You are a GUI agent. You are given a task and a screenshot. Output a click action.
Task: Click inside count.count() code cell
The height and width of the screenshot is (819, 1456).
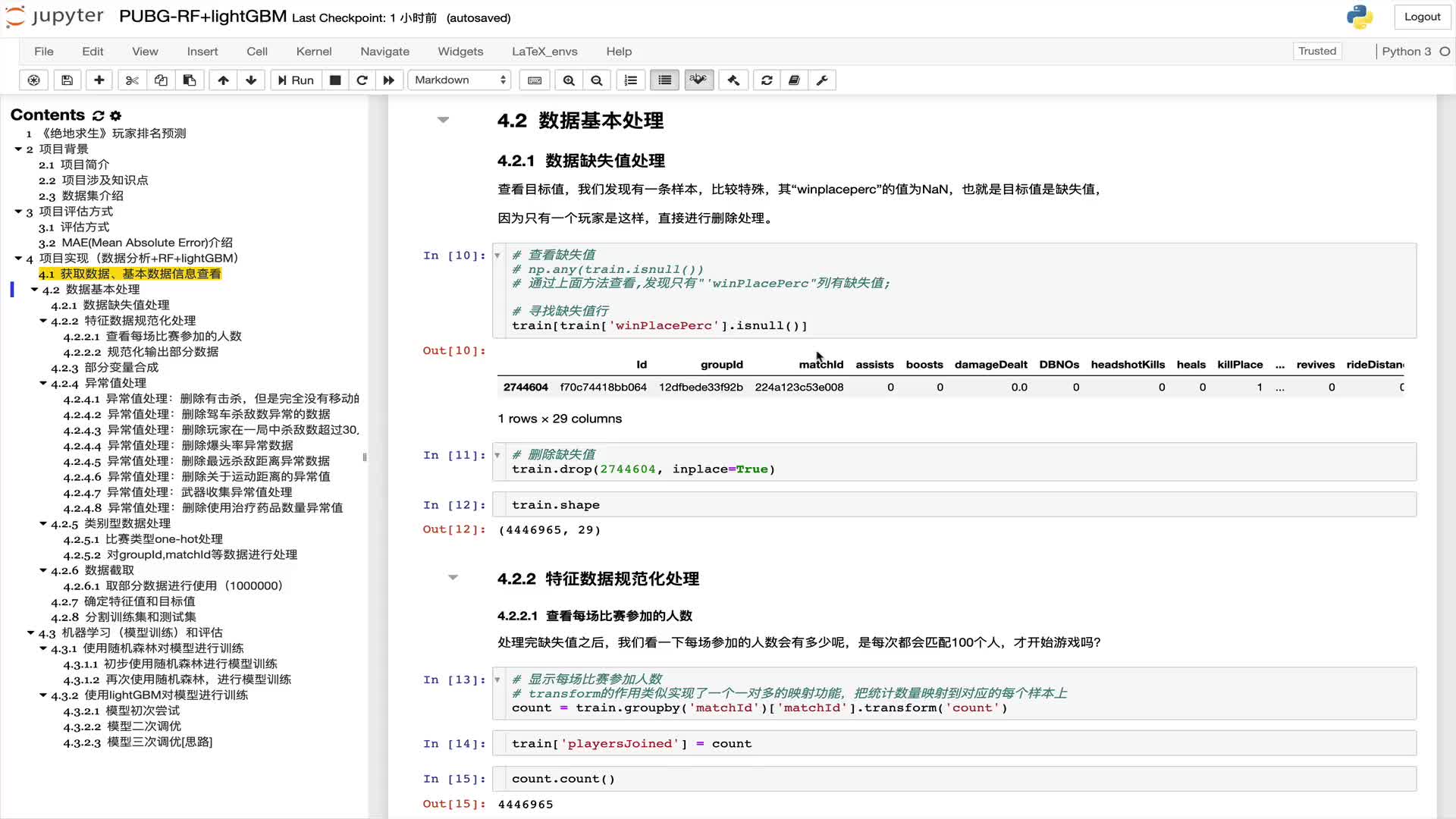pyautogui.click(x=955, y=779)
